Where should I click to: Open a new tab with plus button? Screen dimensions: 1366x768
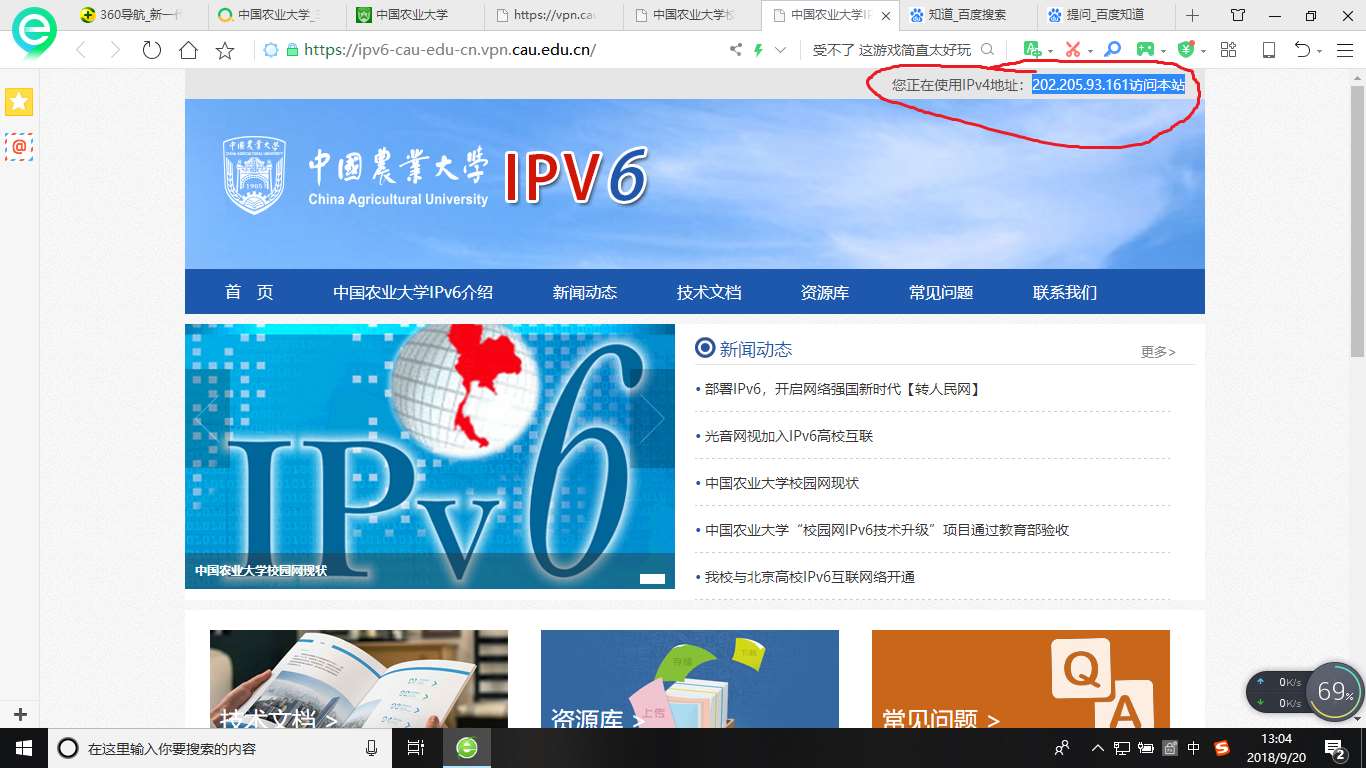(1192, 15)
